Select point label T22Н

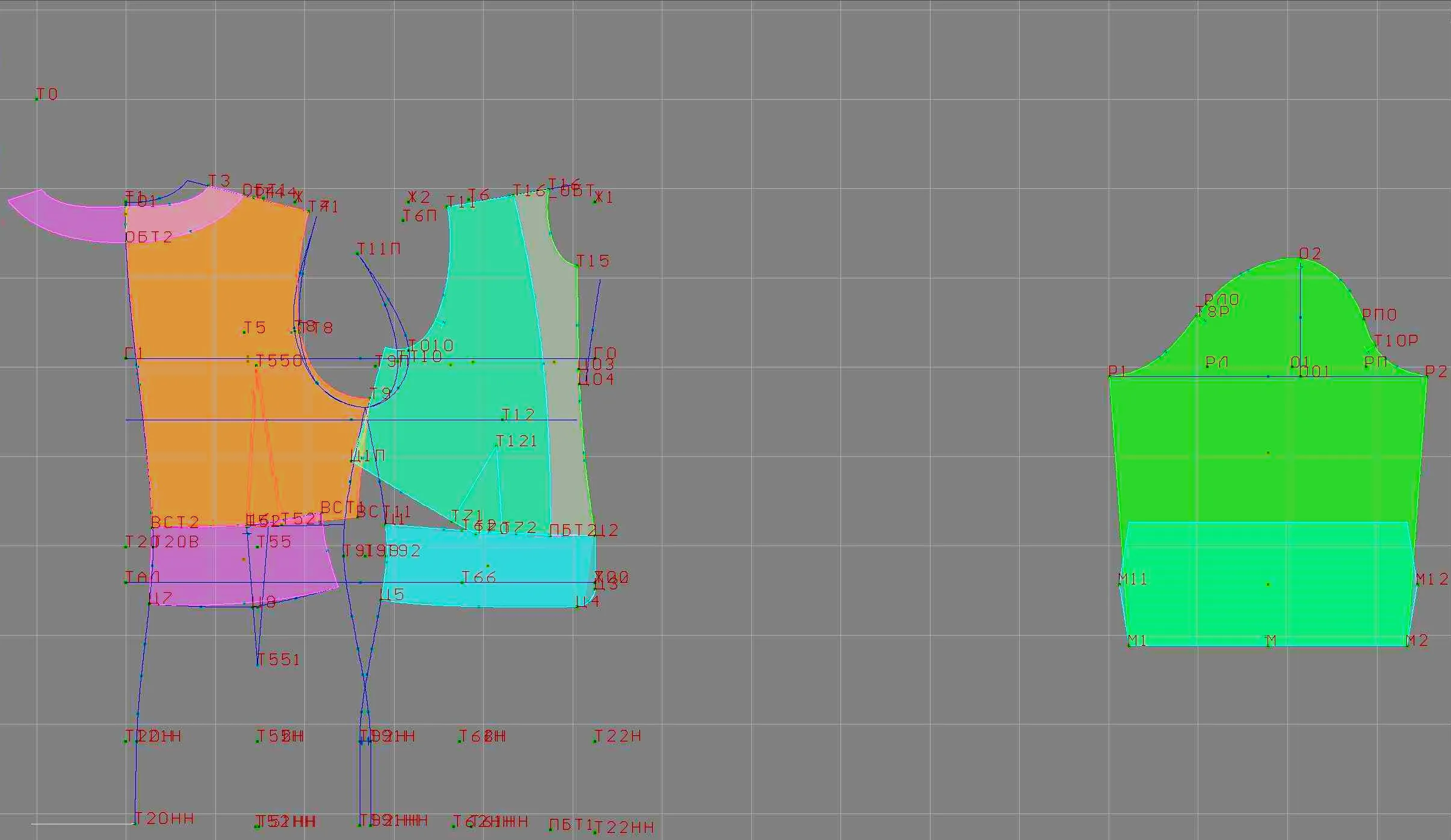click(618, 736)
